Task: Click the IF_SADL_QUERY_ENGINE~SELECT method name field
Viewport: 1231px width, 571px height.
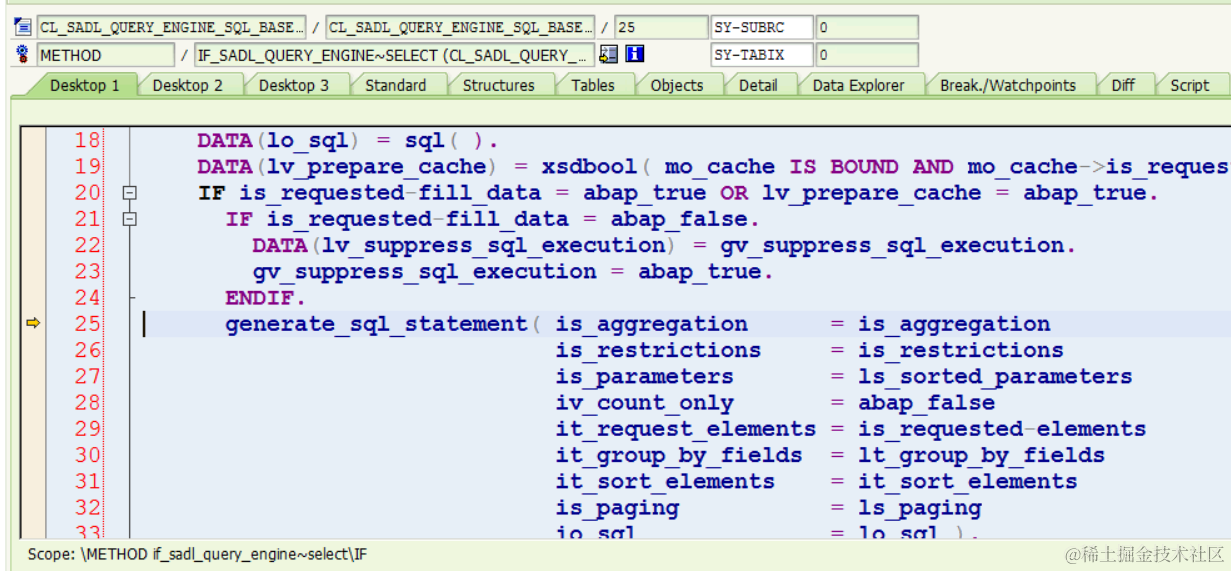Action: click(396, 55)
